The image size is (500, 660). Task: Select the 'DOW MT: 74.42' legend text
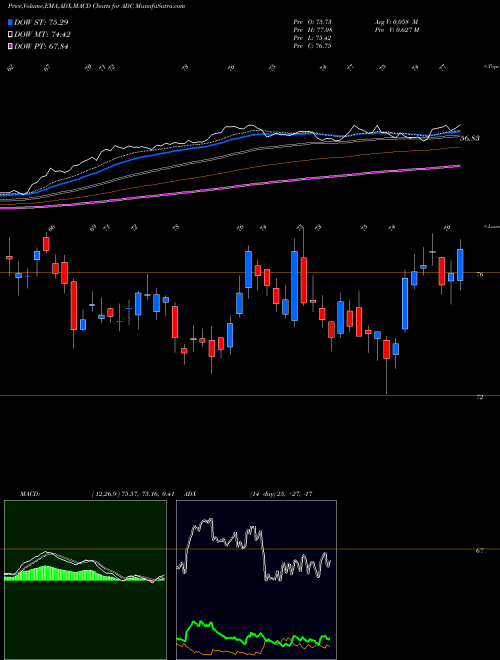42,35
